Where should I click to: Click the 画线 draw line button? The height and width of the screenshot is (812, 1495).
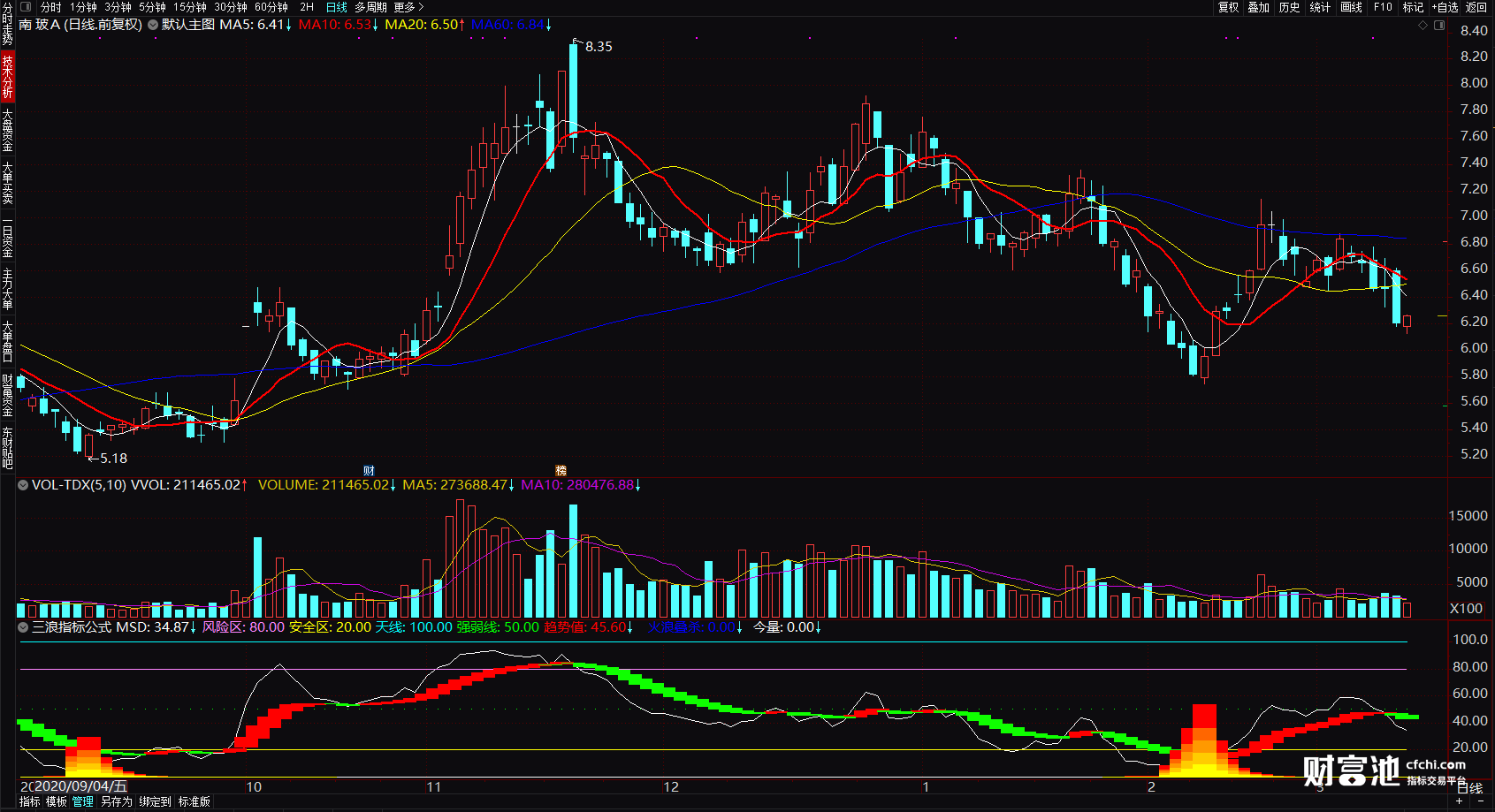[1351, 7]
